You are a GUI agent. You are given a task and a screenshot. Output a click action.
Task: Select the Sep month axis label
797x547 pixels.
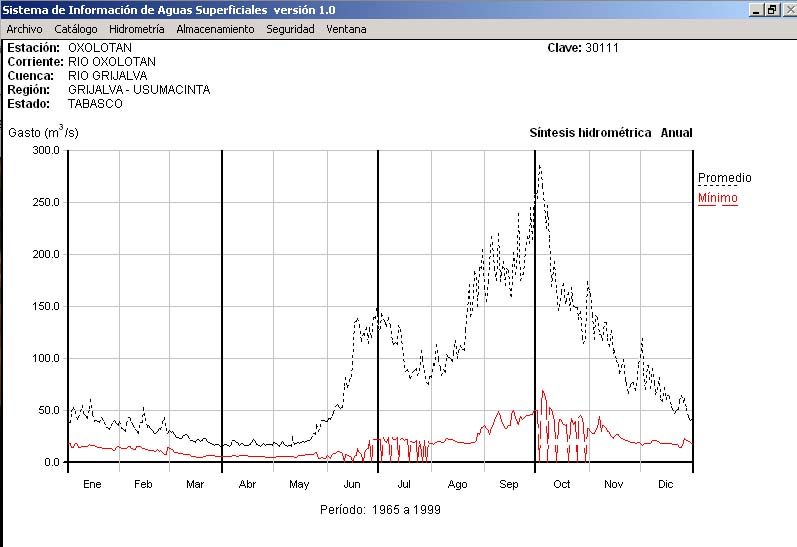tap(509, 484)
